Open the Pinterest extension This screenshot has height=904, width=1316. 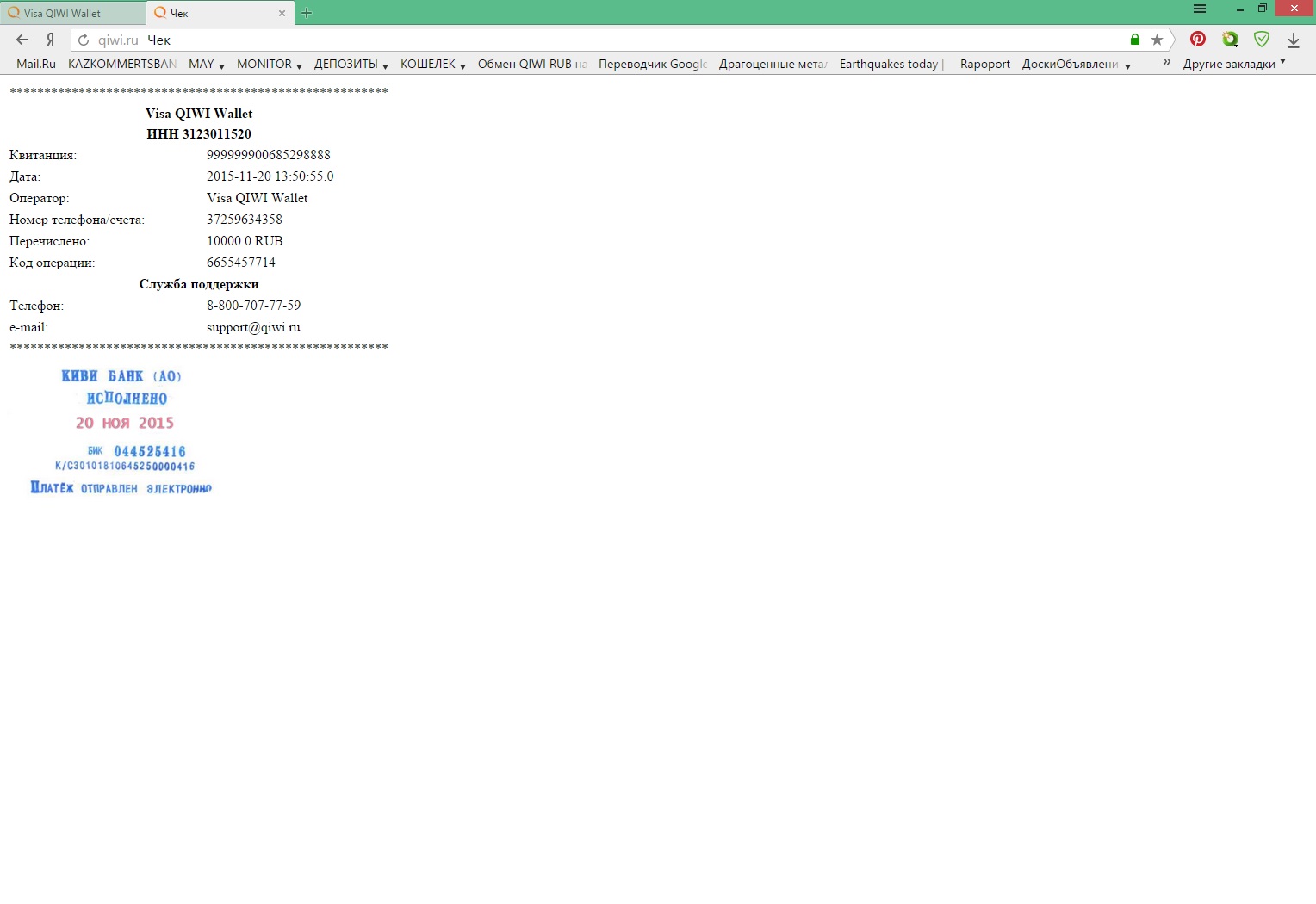coord(1197,39)
